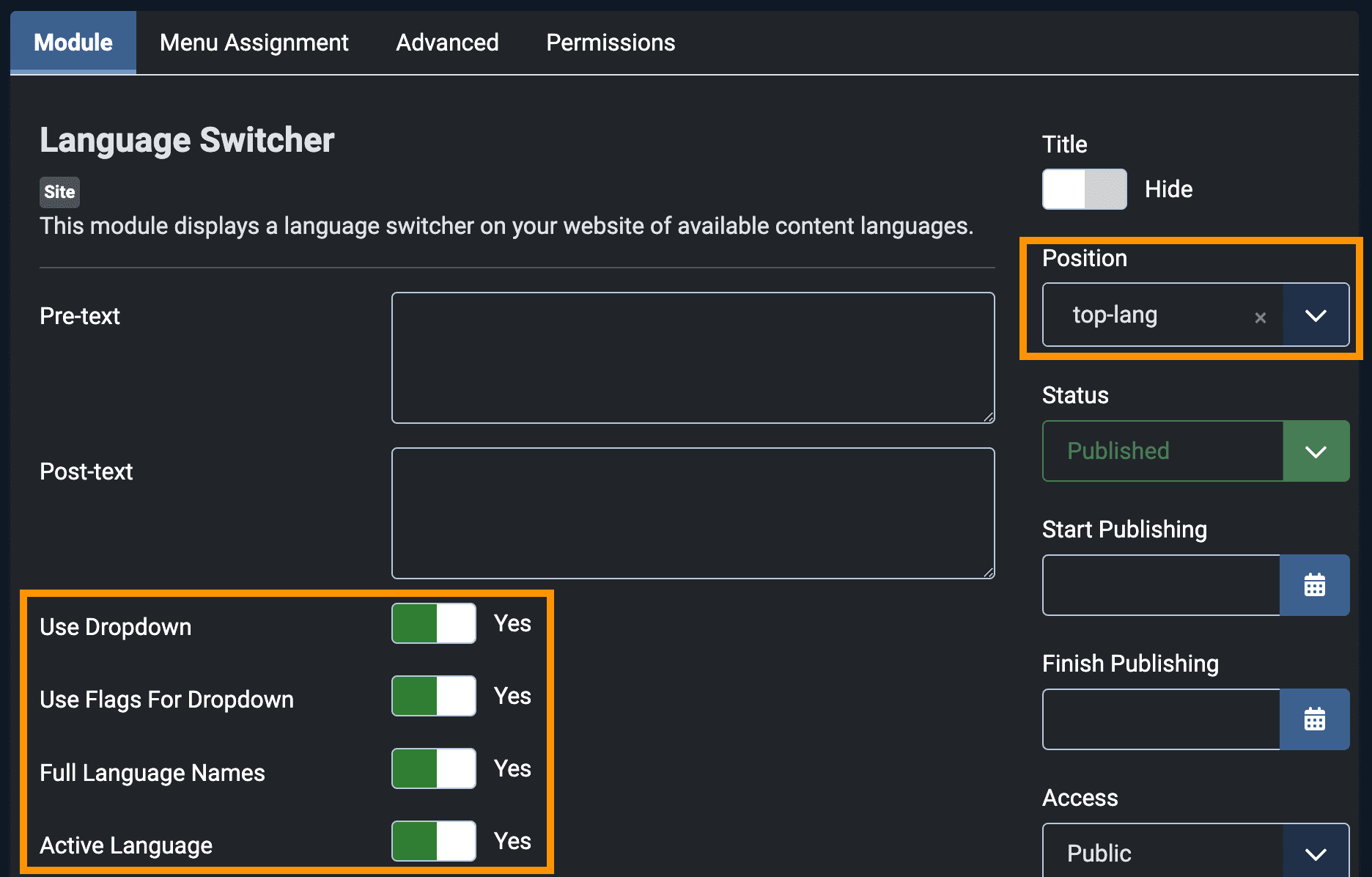Click the Site badge label
This screenshot has height=877, width=1372.
click(59, 192)
